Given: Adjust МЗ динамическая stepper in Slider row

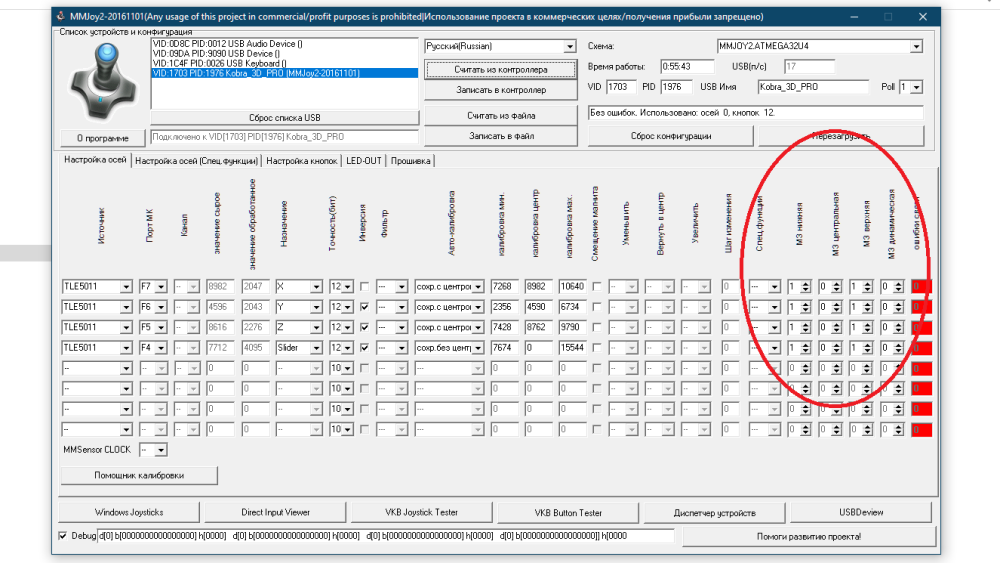Looking at the screenshot, I should tap(899, 348).
